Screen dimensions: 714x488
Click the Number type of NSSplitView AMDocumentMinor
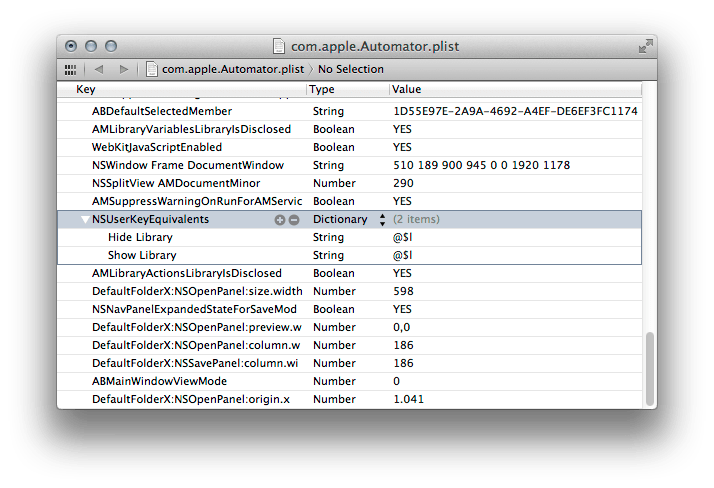point(334,183)
